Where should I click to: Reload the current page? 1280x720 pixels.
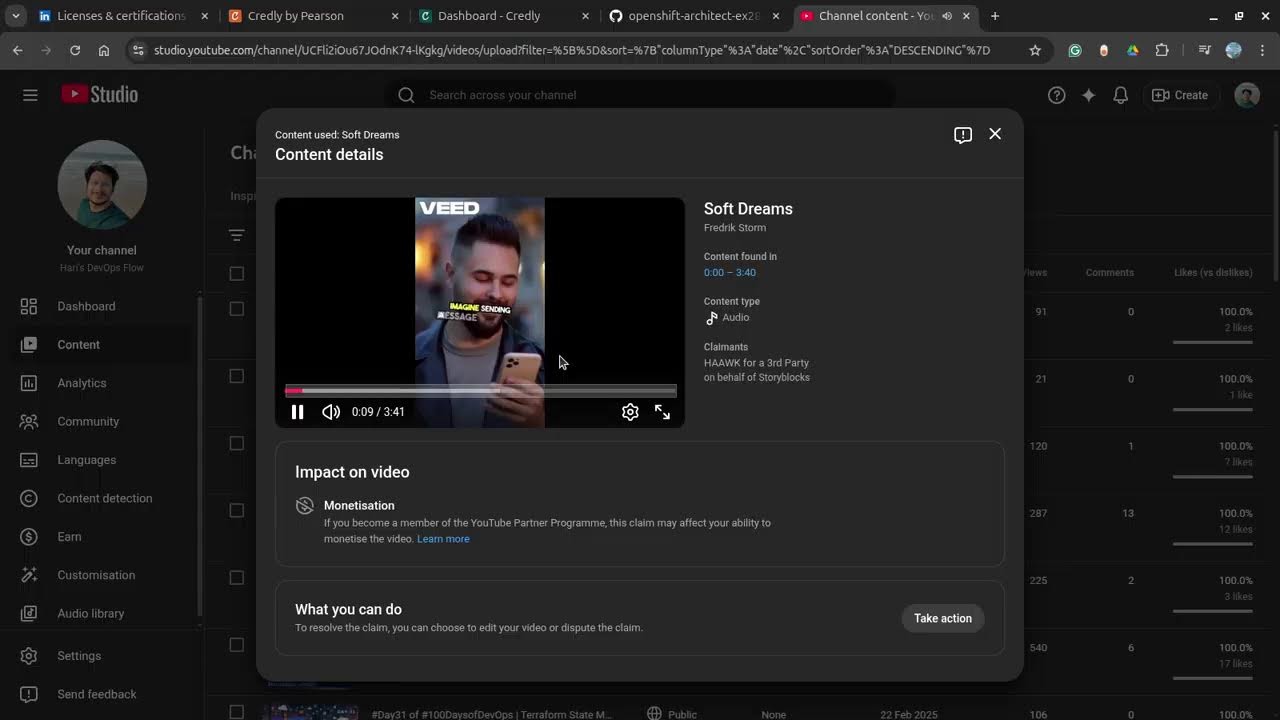pyautogui.click(x=75, y=50)
